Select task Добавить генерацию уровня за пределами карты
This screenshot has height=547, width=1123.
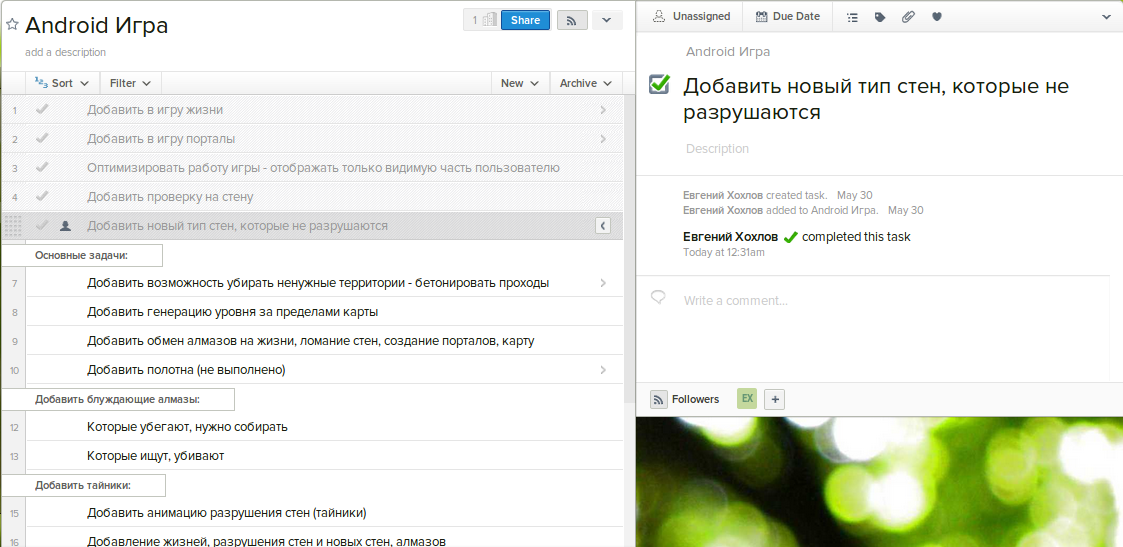[x=324, y=312]
